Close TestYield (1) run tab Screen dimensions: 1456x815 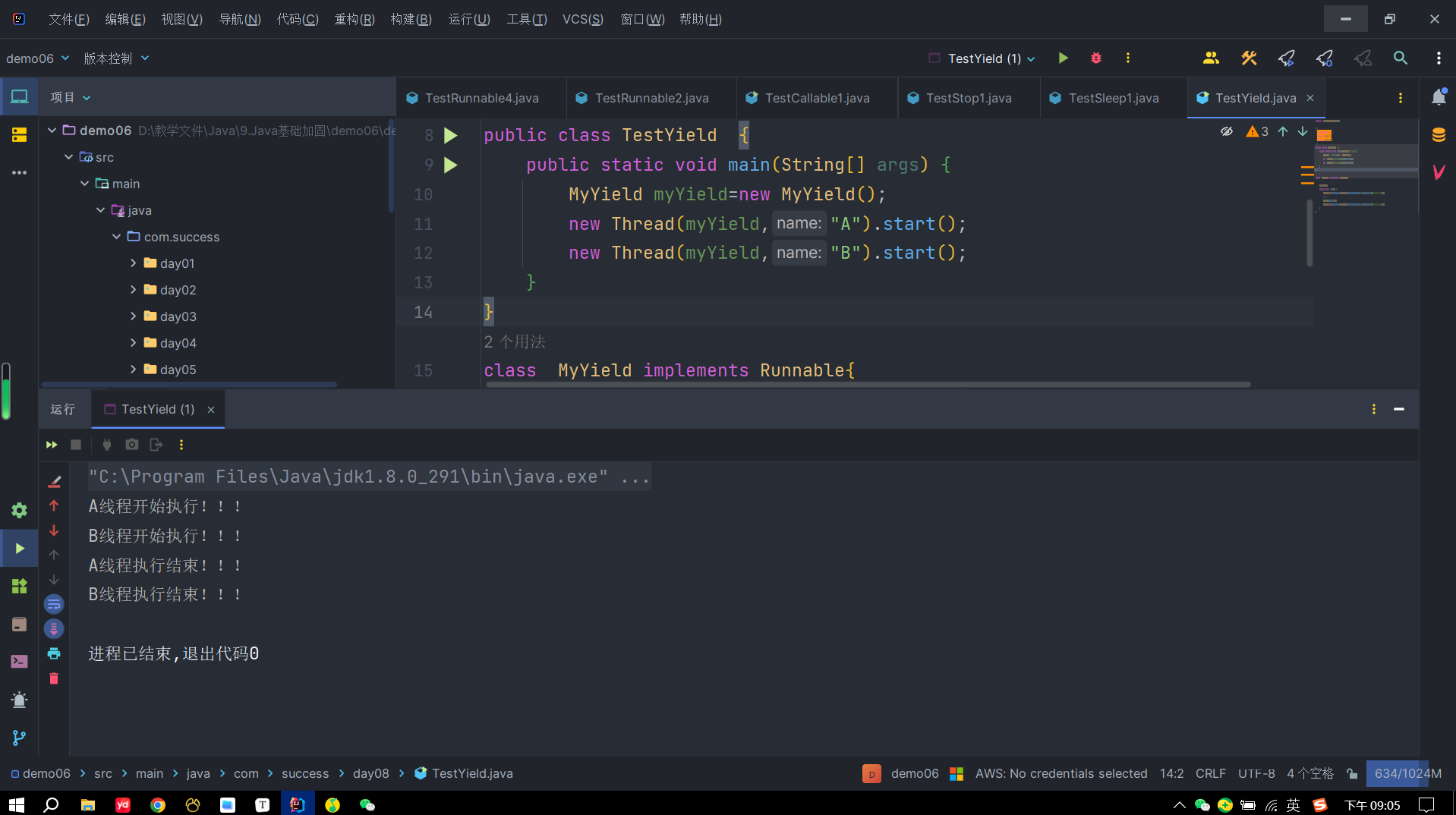211,410
